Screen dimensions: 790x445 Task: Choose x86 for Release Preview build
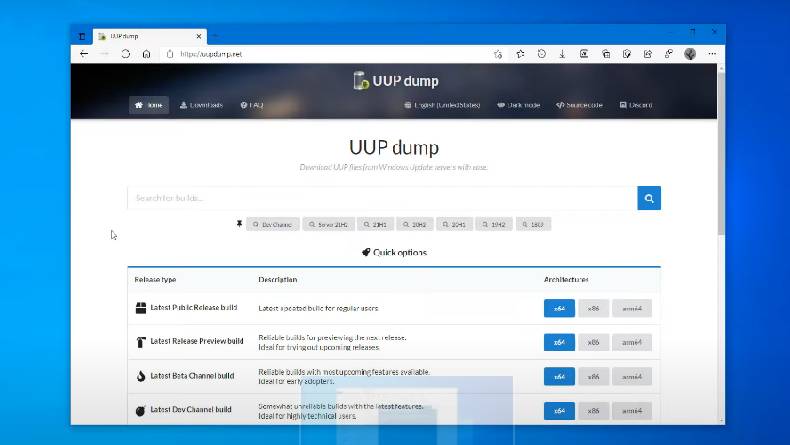[594, 342]
